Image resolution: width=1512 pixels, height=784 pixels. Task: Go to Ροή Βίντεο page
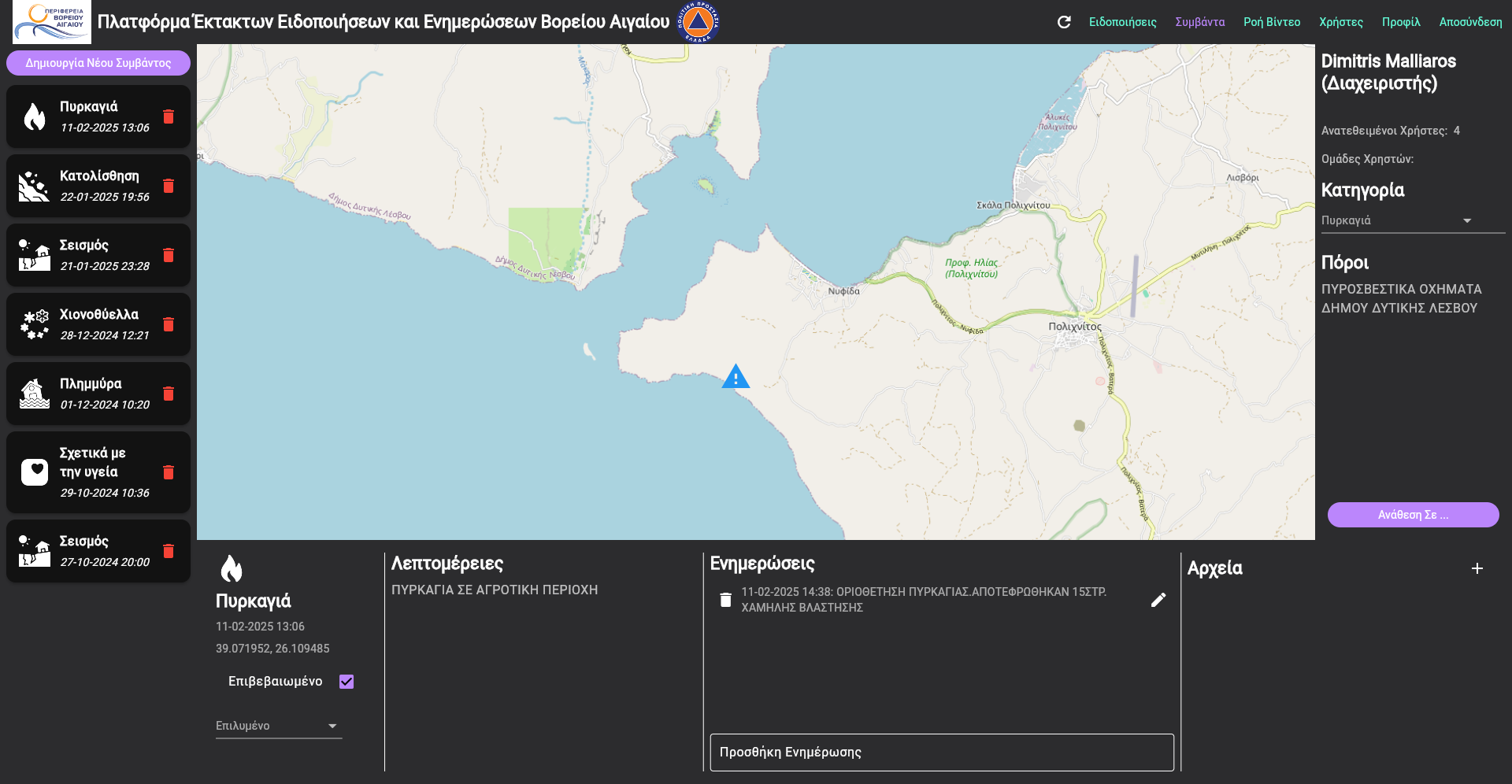(1271, 22)
